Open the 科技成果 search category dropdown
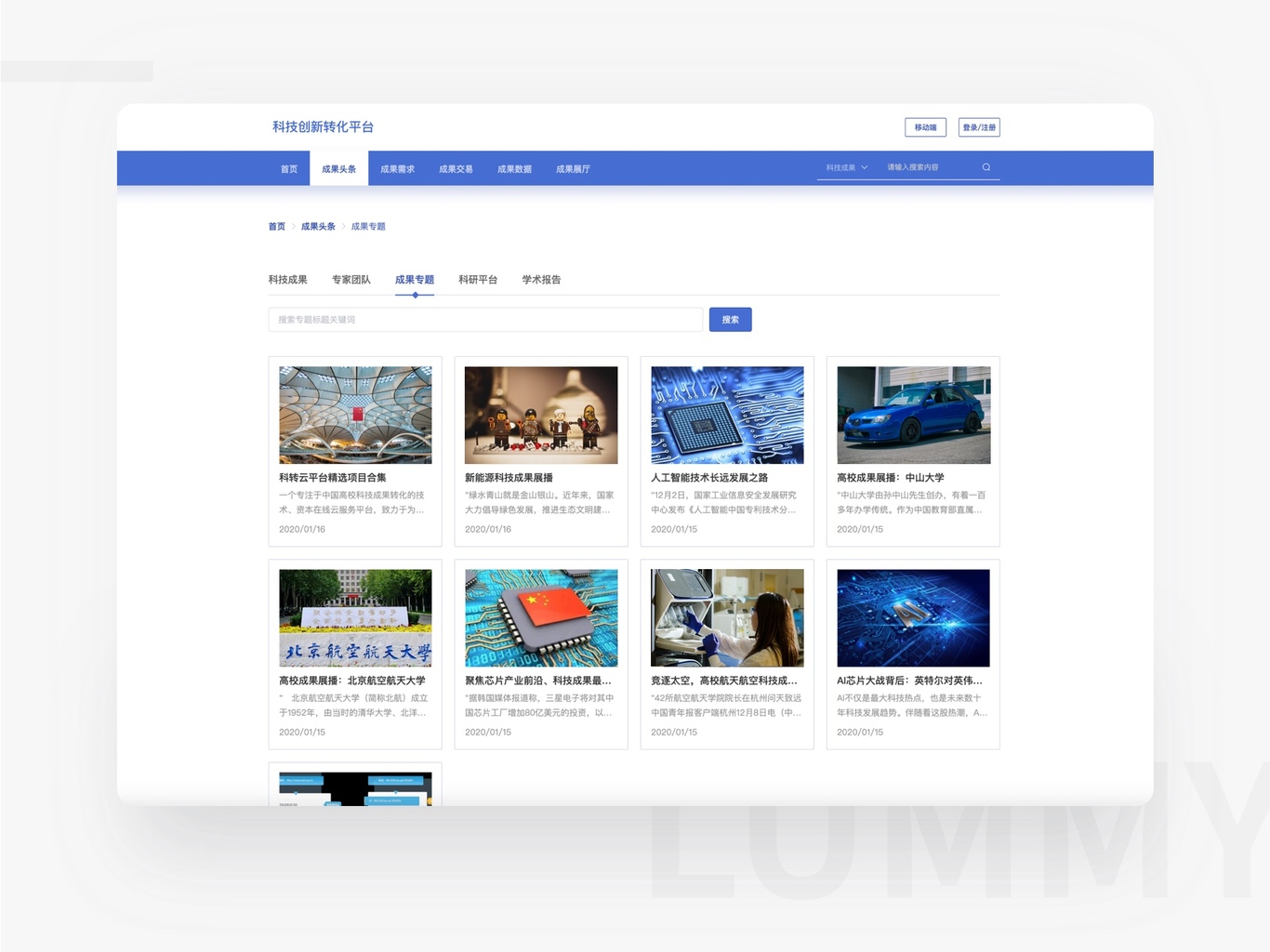Screen dimensions: 1270x952 [x=847, y=167]
